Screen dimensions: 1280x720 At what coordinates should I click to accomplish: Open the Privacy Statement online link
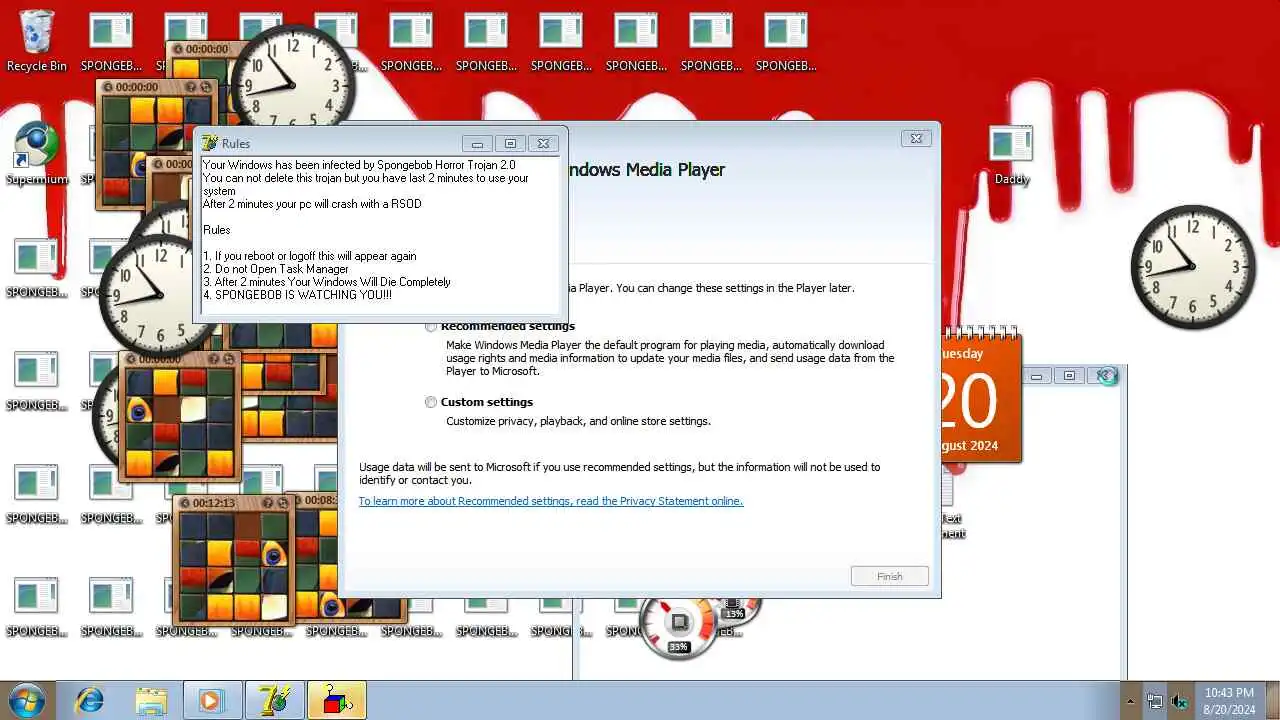(551, 501)
